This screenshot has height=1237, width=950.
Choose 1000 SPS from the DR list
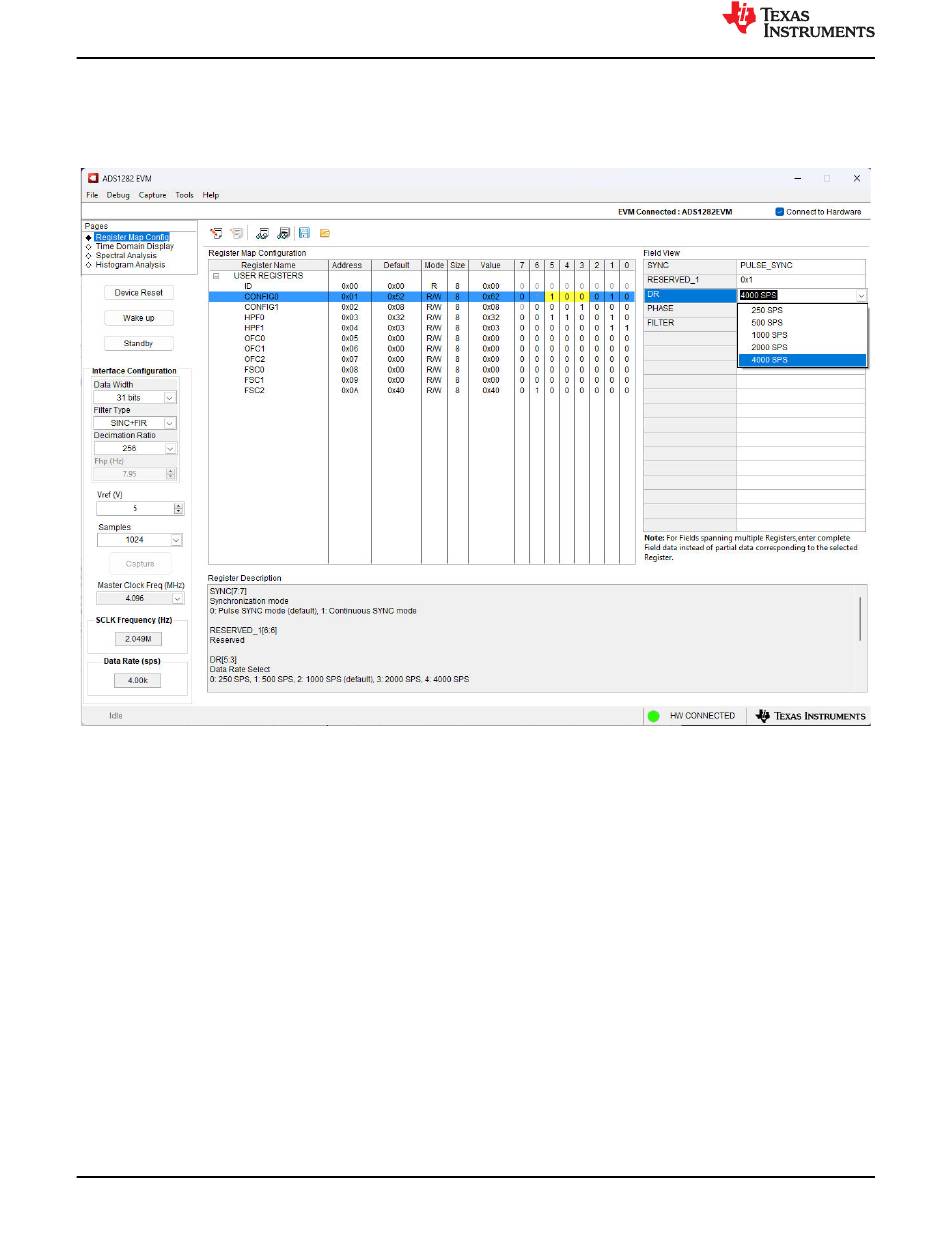802,335
